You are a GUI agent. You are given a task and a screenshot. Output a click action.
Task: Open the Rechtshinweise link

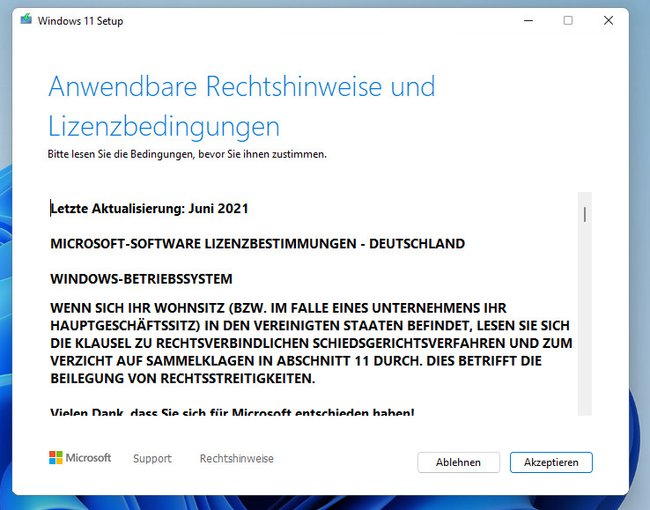point(237,458)
